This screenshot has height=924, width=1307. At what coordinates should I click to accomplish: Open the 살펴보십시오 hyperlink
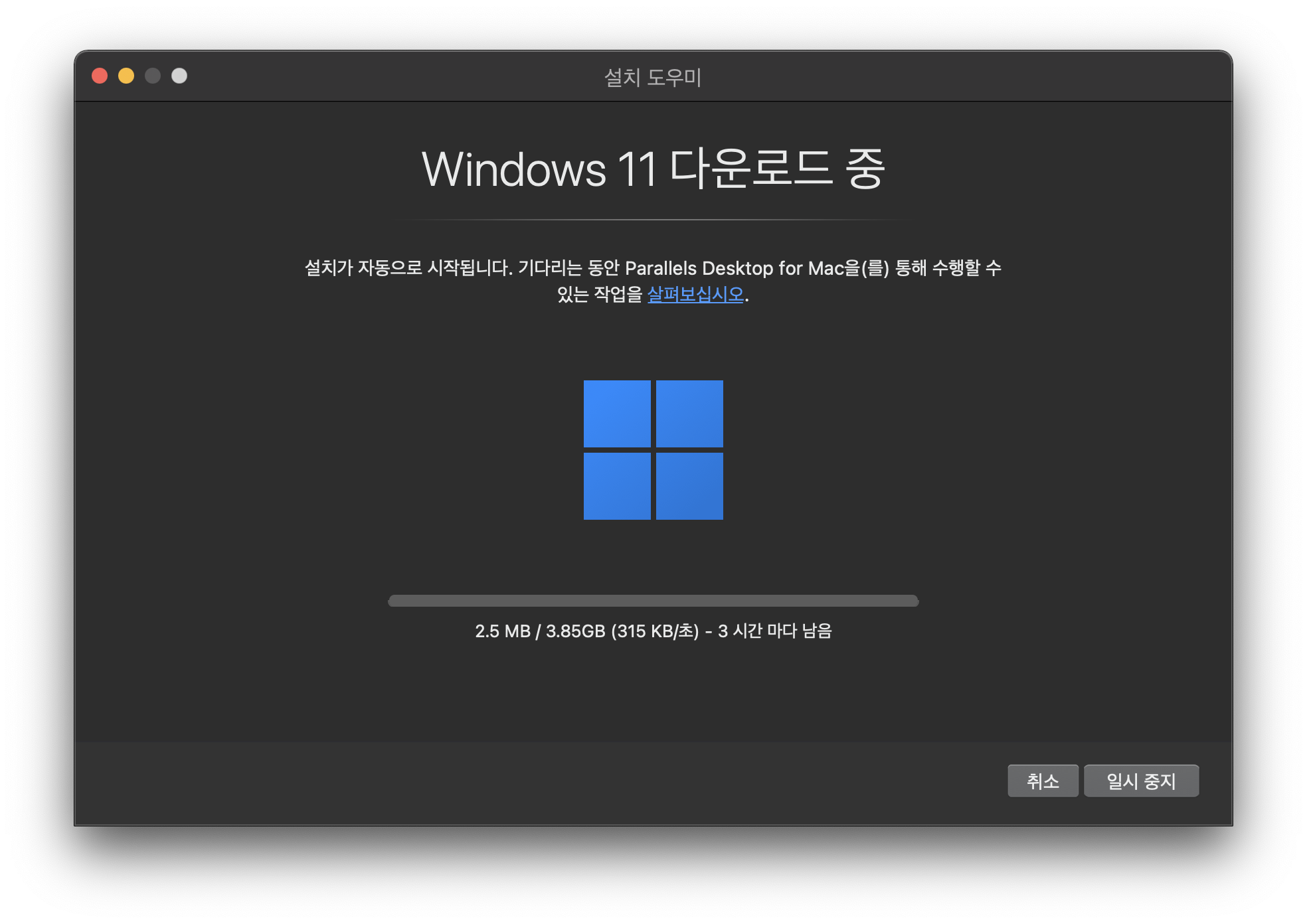695,294
